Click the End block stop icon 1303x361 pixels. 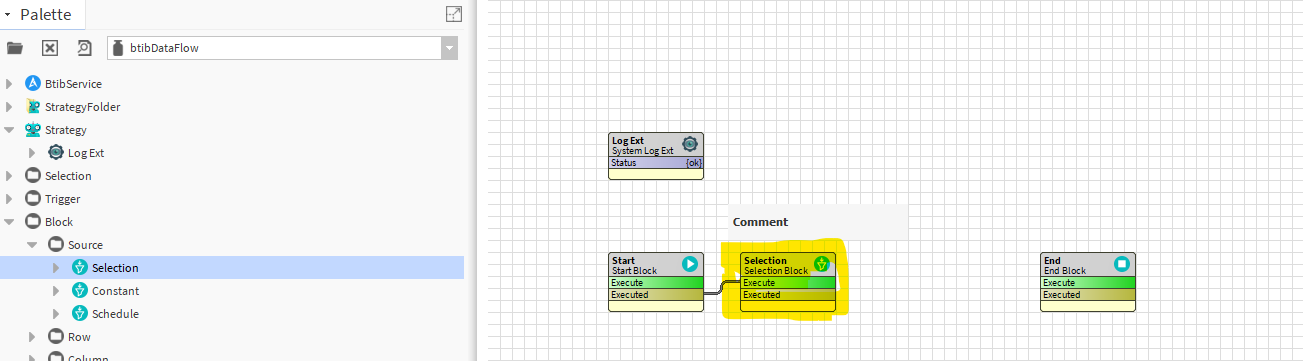click(1122, 264)
